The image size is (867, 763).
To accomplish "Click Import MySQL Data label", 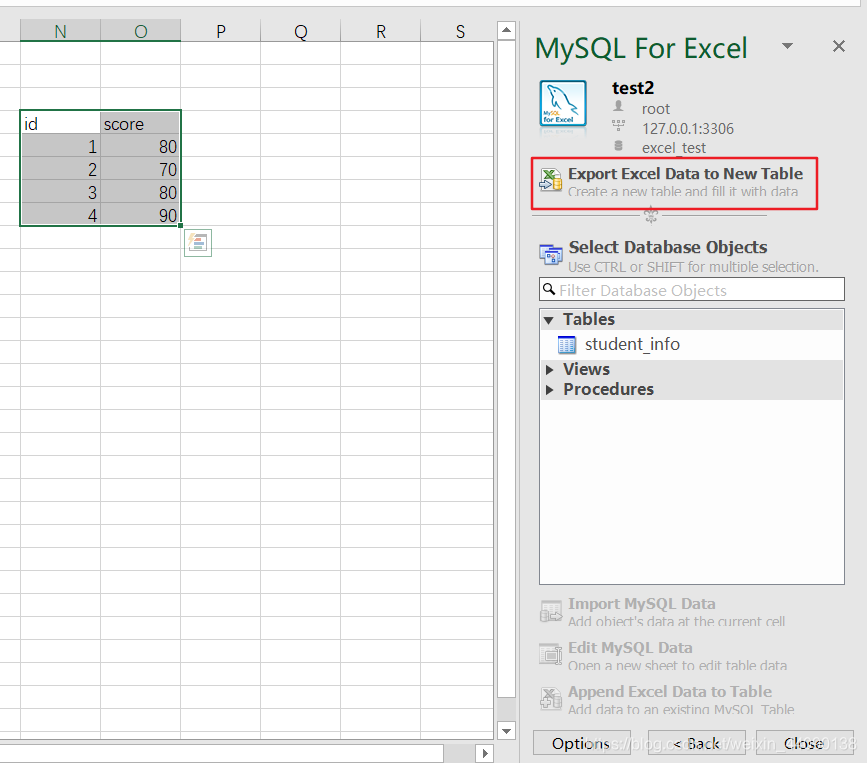I will pyautogui.click(x=641, y=604).
